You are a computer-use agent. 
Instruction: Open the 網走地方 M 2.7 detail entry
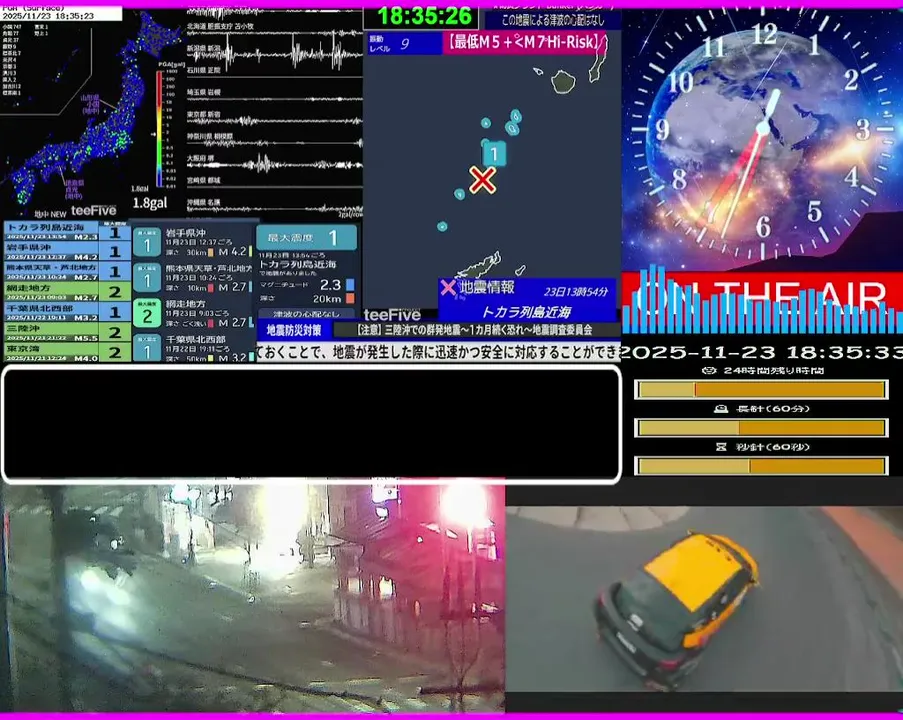click(x=194, y=313)
